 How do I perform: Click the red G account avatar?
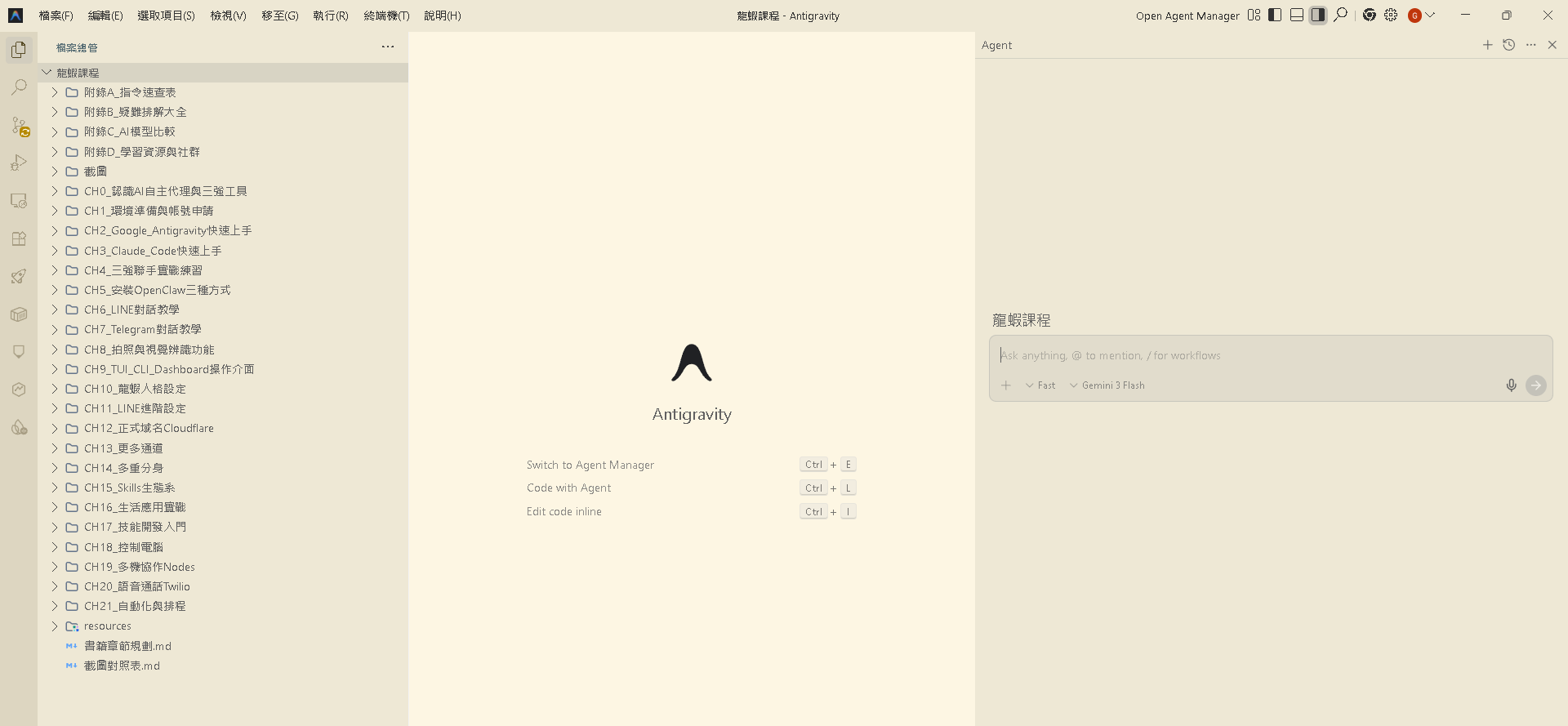(x=1415, y=16)
